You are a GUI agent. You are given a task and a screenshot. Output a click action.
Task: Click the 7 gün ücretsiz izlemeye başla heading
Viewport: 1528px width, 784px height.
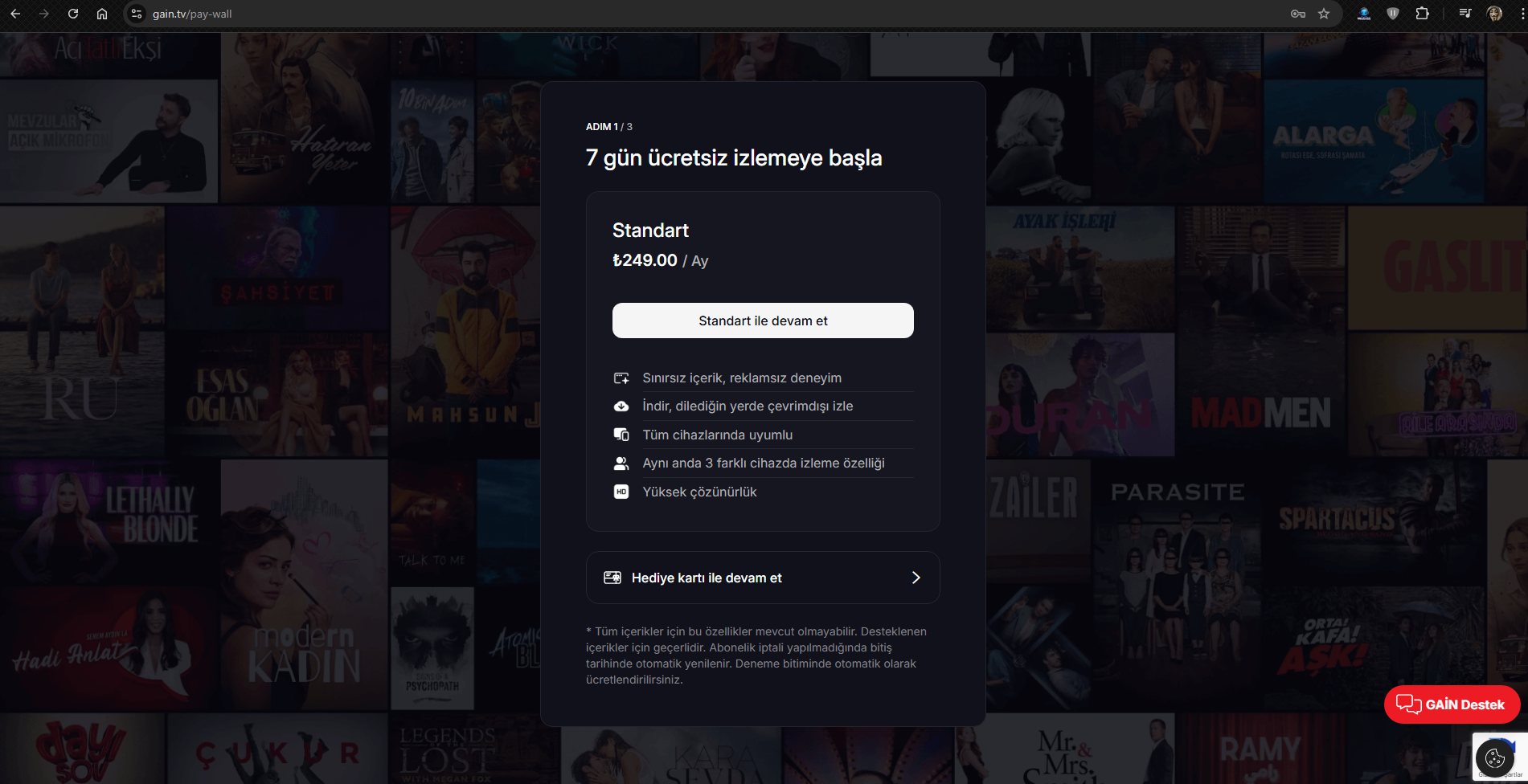[x=734, y=157]
